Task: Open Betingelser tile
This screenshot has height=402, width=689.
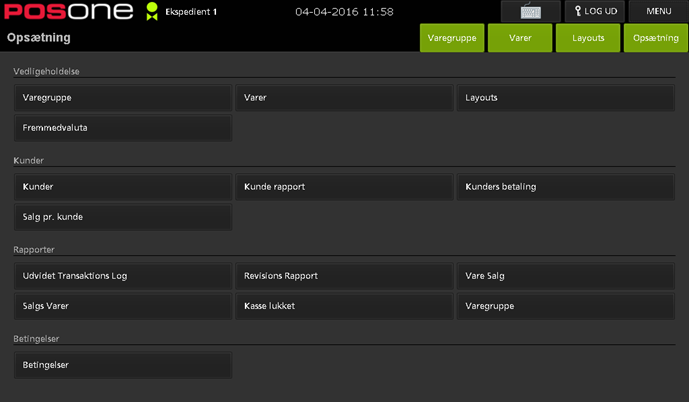Action: (x=123, y=365)
